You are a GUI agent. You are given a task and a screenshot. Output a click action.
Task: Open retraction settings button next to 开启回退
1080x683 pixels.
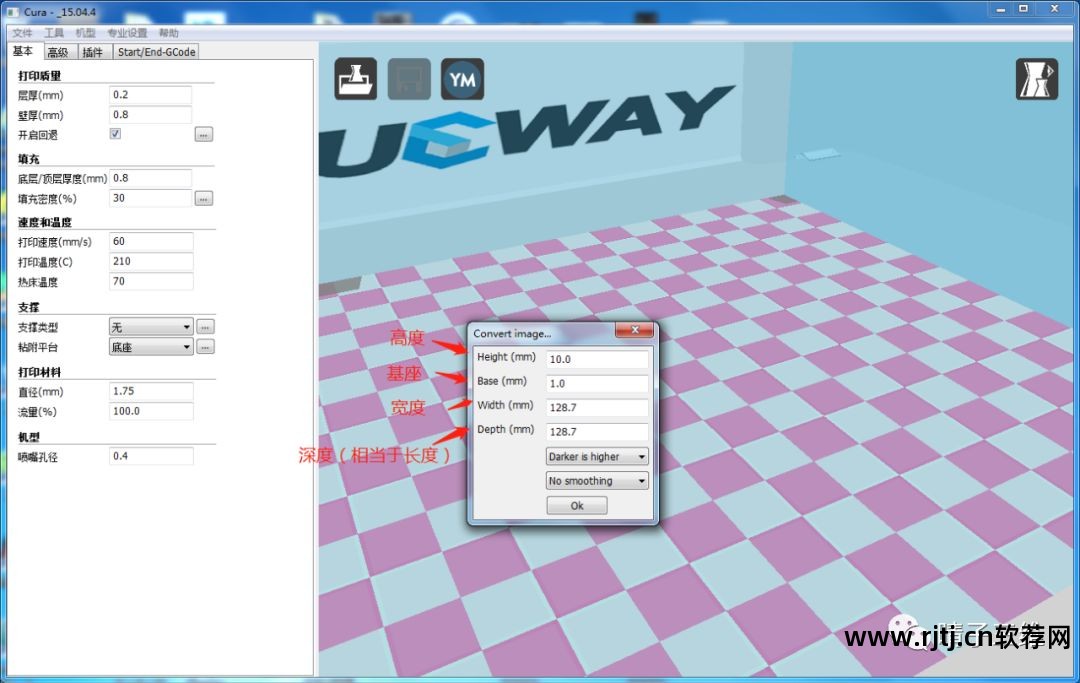[204, 135]
